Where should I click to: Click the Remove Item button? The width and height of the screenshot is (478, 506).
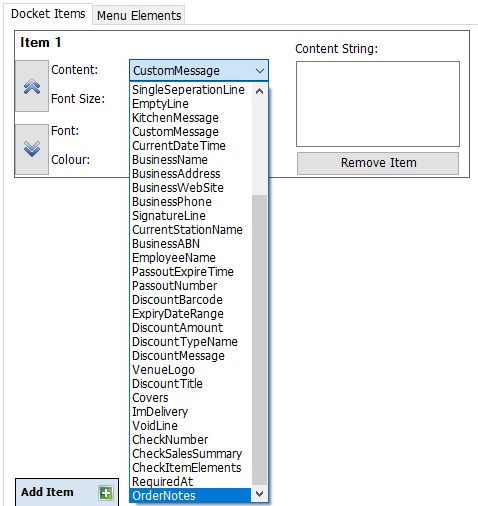point(378,163)
